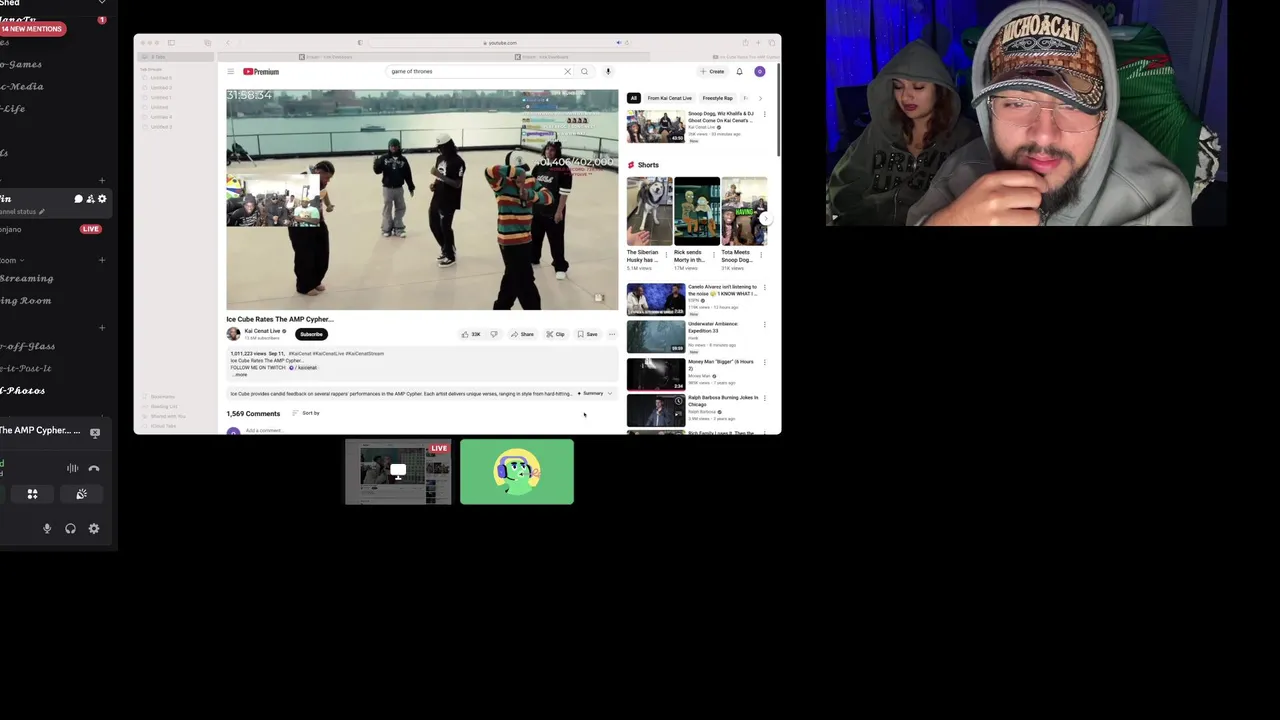The height and width of the screenshot is (720, 1280).
Task: Open Discord soundboard button
Action: click(81, 494)
